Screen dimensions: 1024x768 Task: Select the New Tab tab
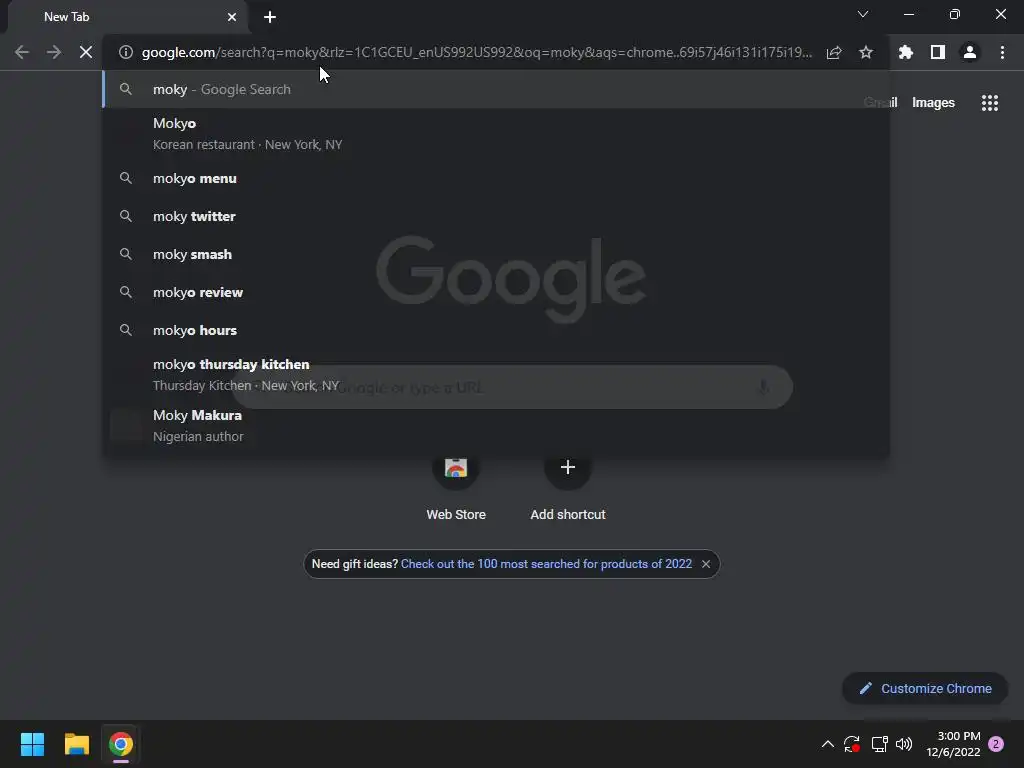click(127, 17)
